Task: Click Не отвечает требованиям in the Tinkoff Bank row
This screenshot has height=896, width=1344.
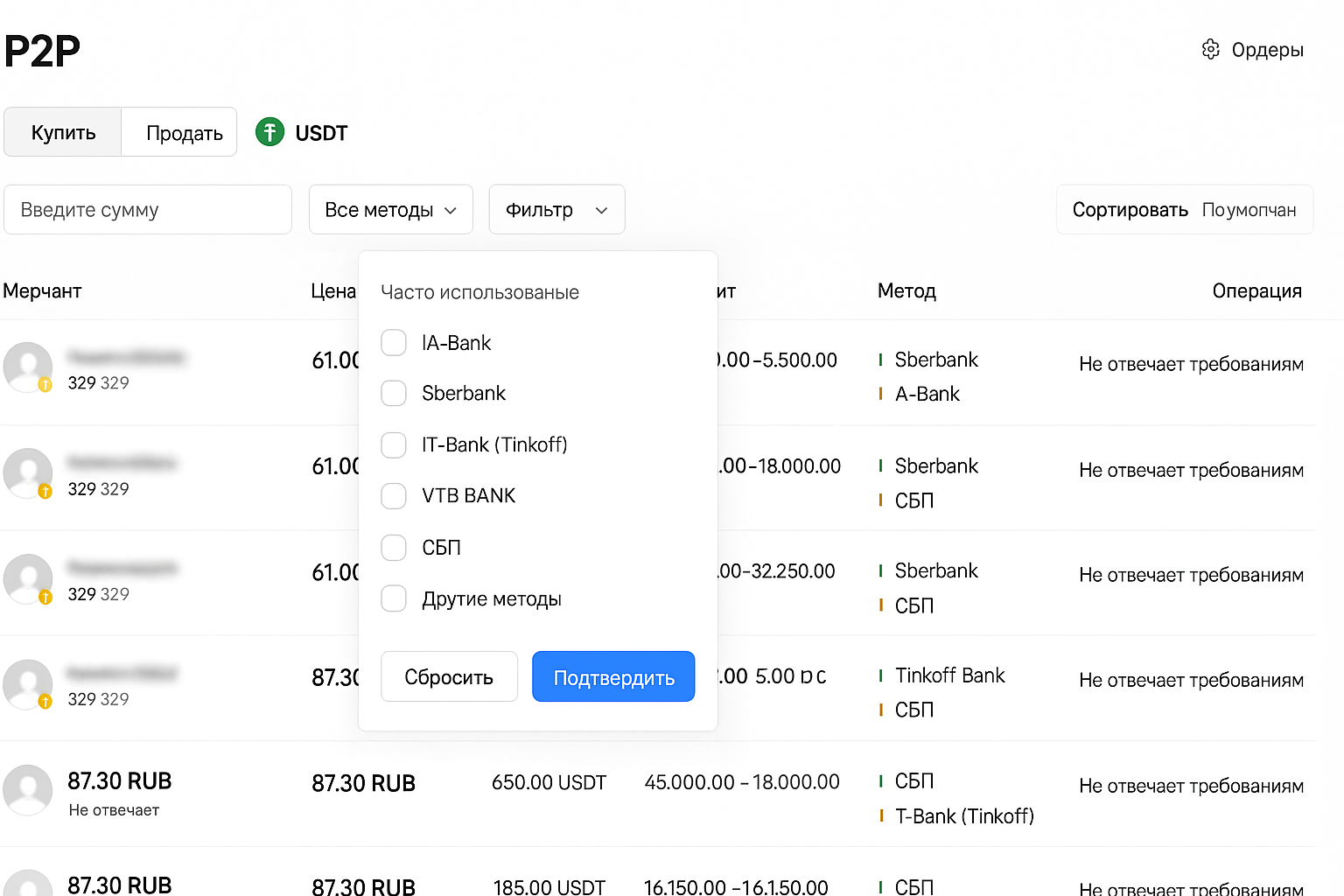Action: click(x=1191, y=680)
